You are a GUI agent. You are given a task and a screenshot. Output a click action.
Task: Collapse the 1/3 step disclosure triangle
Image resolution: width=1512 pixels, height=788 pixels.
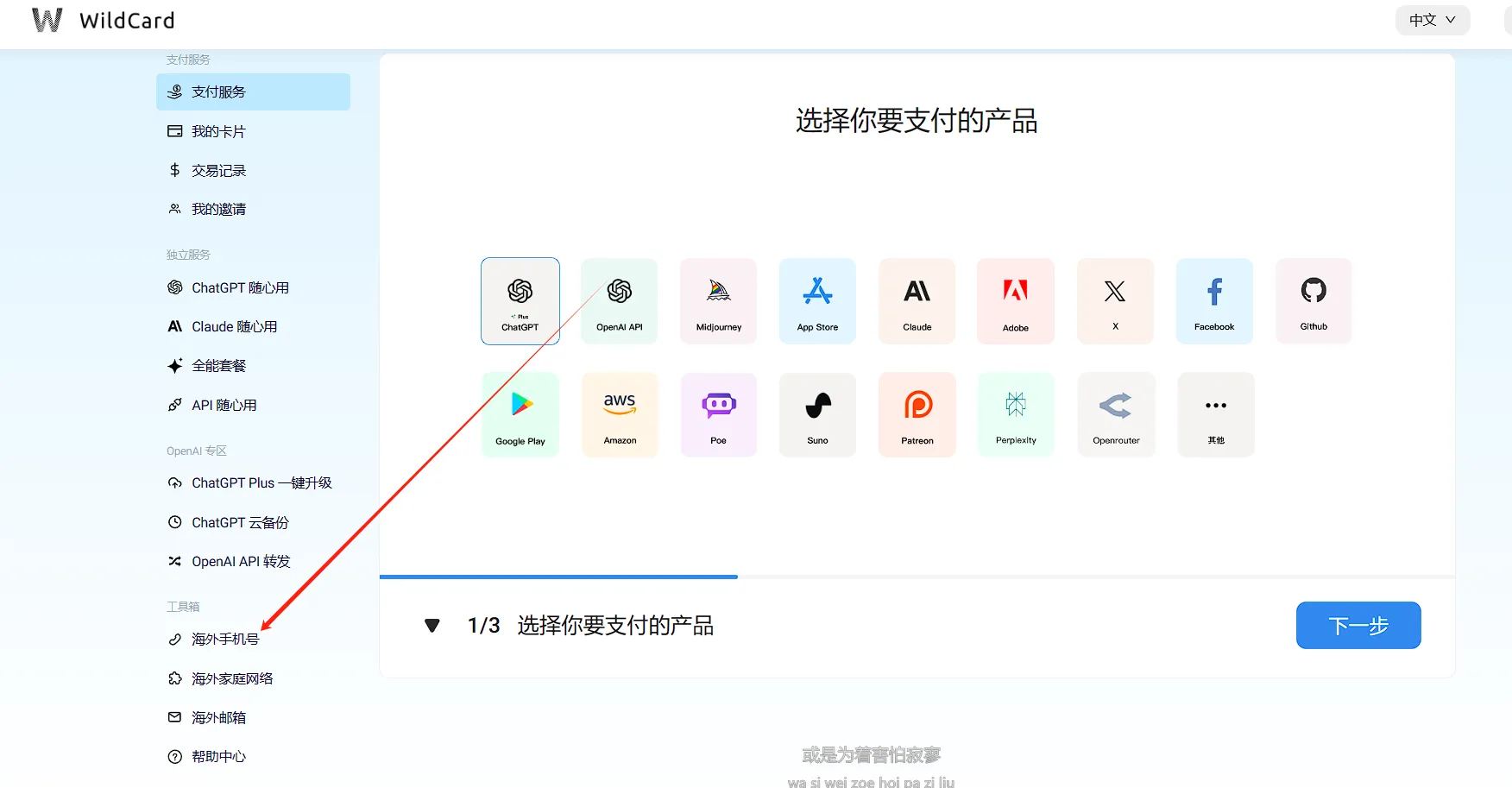pos(432,626)
